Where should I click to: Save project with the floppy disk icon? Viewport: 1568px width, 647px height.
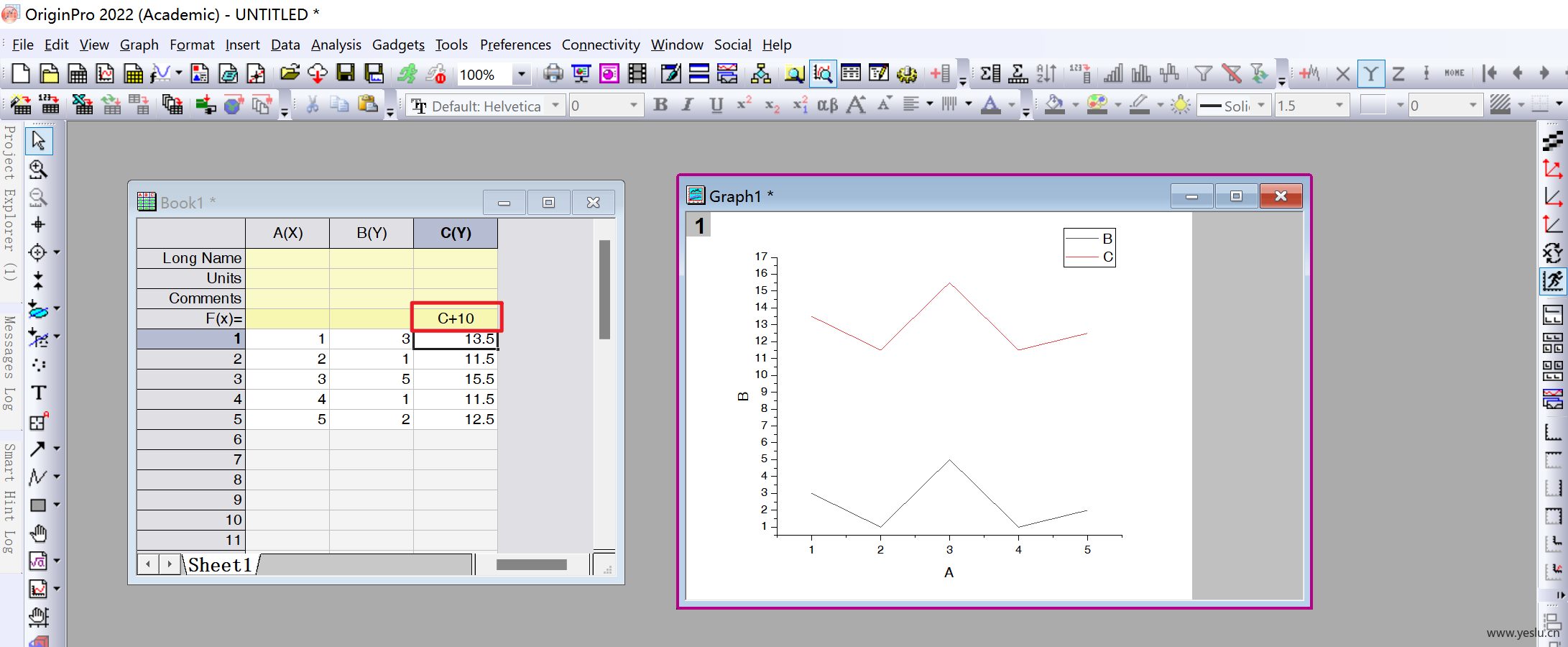346,73
